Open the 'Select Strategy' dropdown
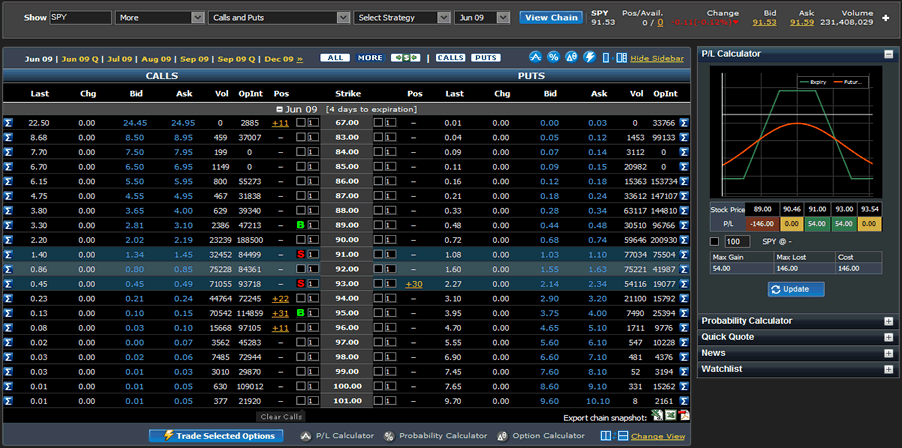This screenshot has width=902, height=448. tap(402, 18)
